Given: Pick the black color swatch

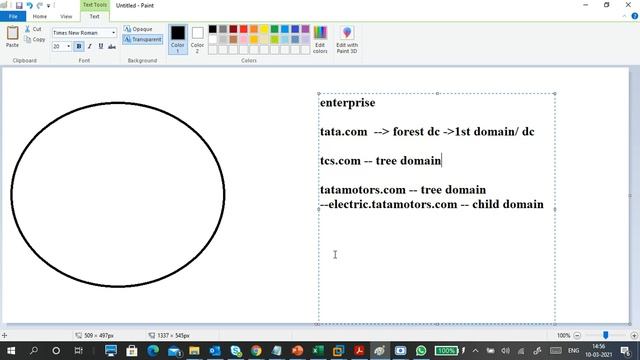Looking at the screenshot, I should (213, 29).
